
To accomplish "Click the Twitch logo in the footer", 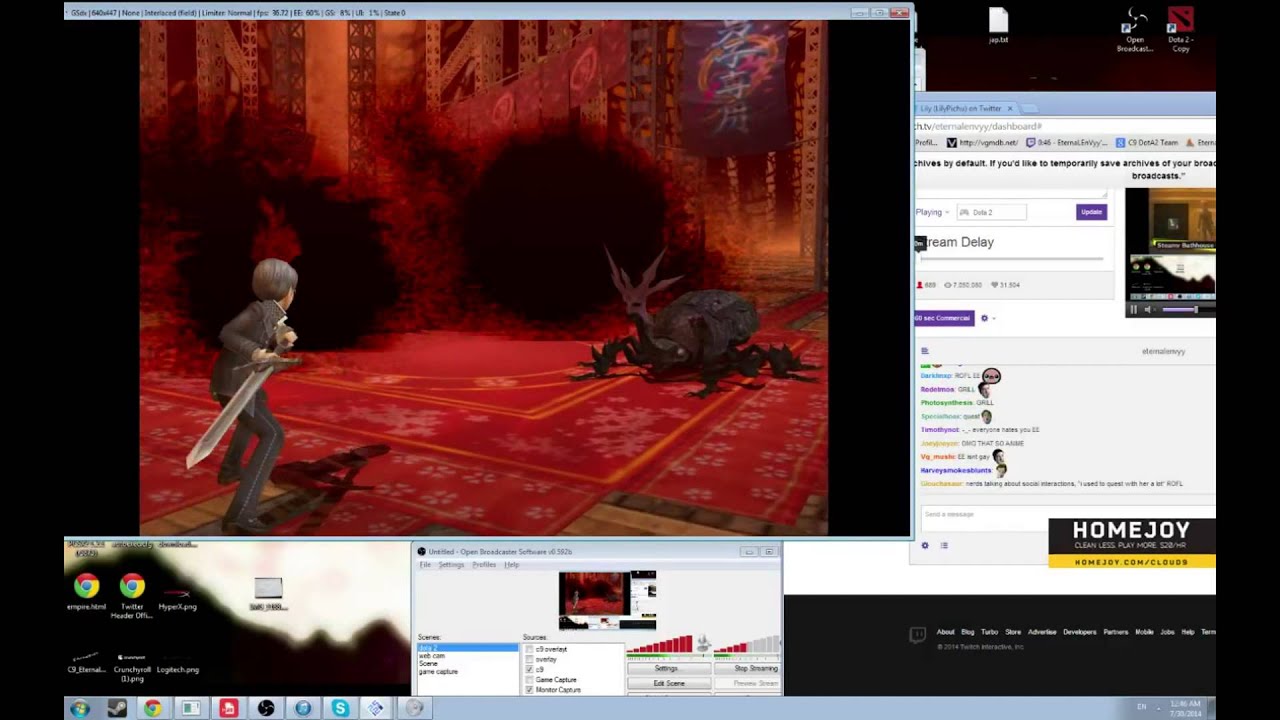I will pos(917,634).
